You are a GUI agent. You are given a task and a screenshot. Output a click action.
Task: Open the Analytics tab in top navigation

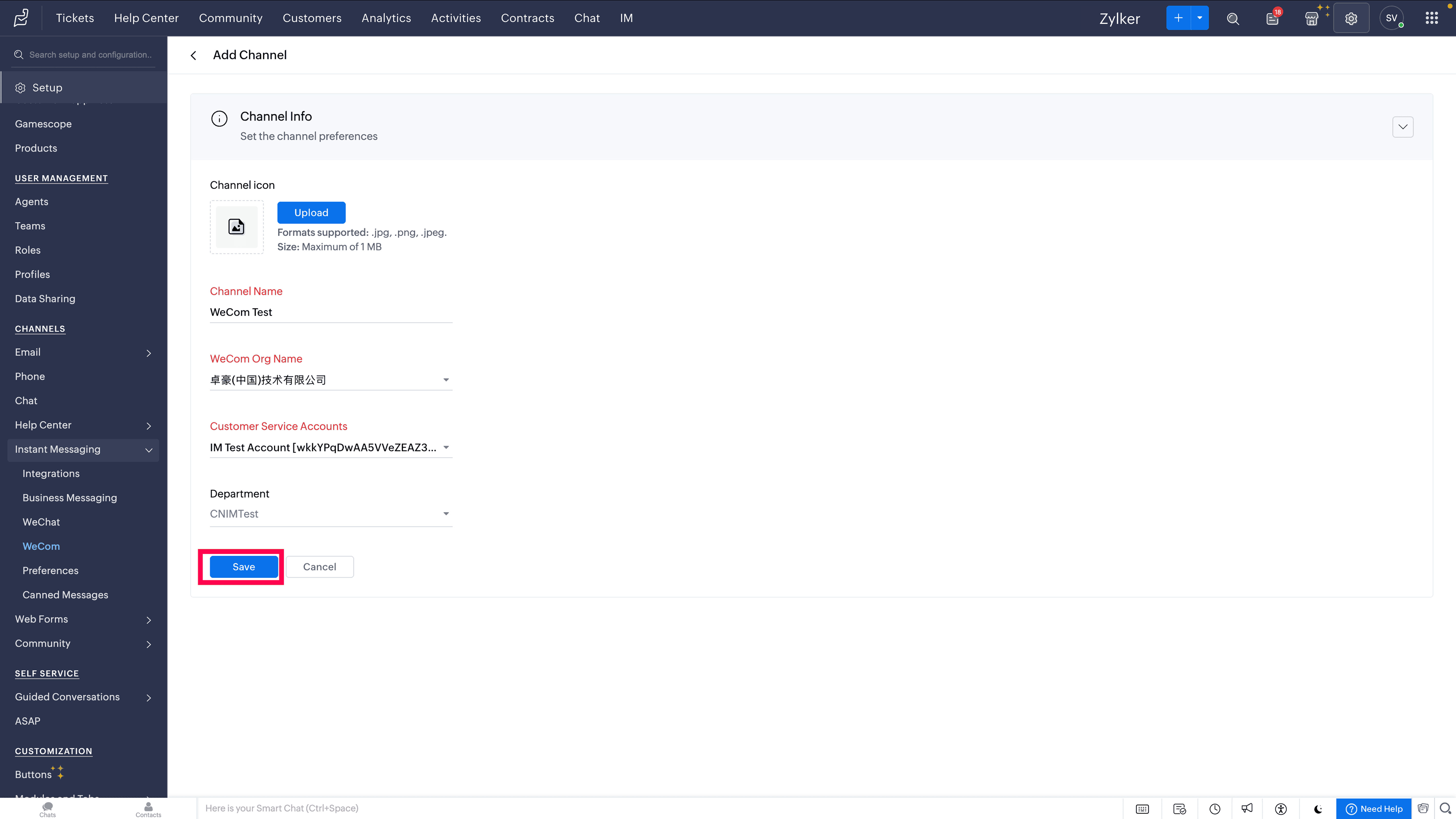click(386, 18)
